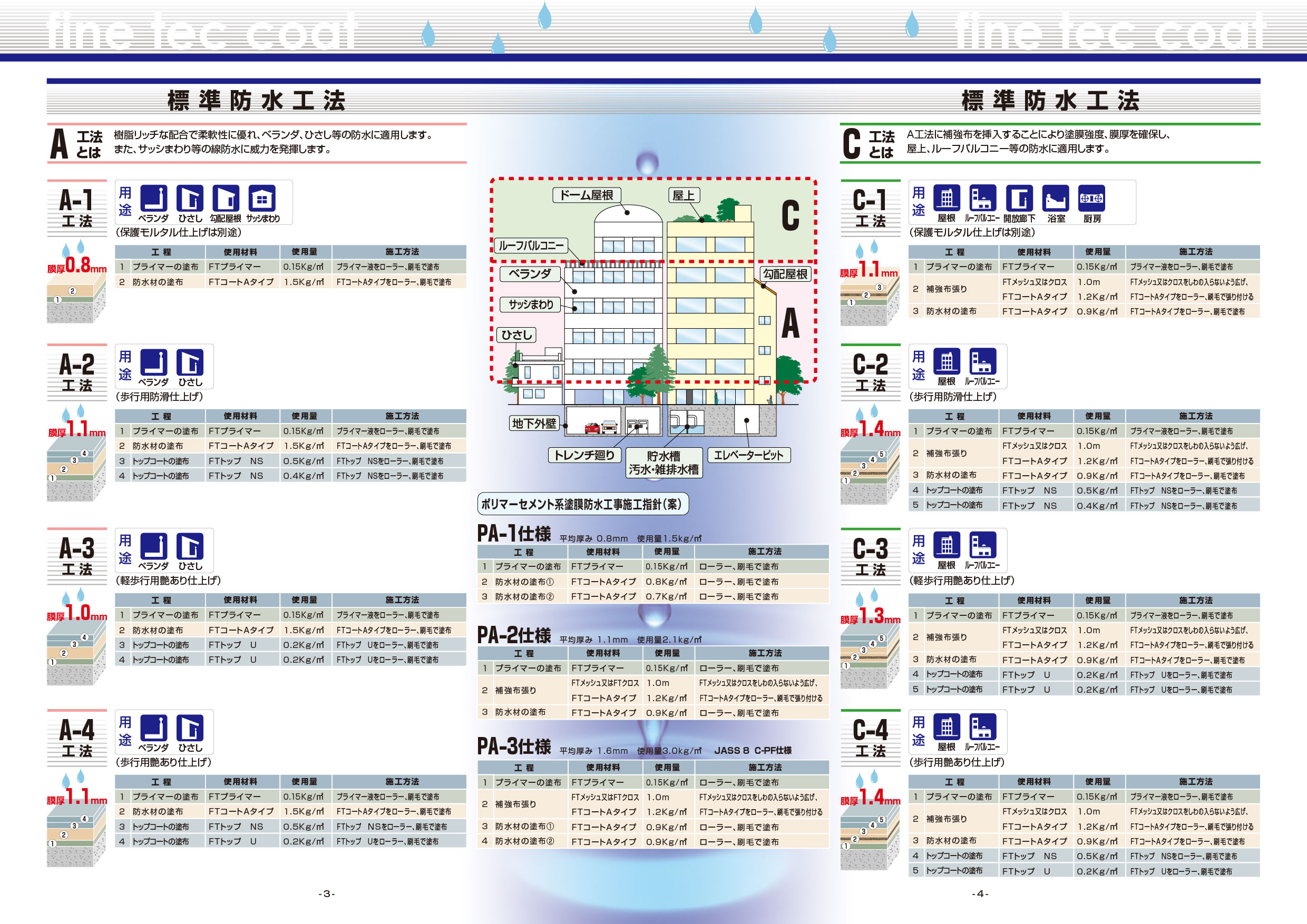The height and width of the screenshot is (924, 1307).
Task: Click the 厨房 usage icon
Action: [x=1091, y=198]
